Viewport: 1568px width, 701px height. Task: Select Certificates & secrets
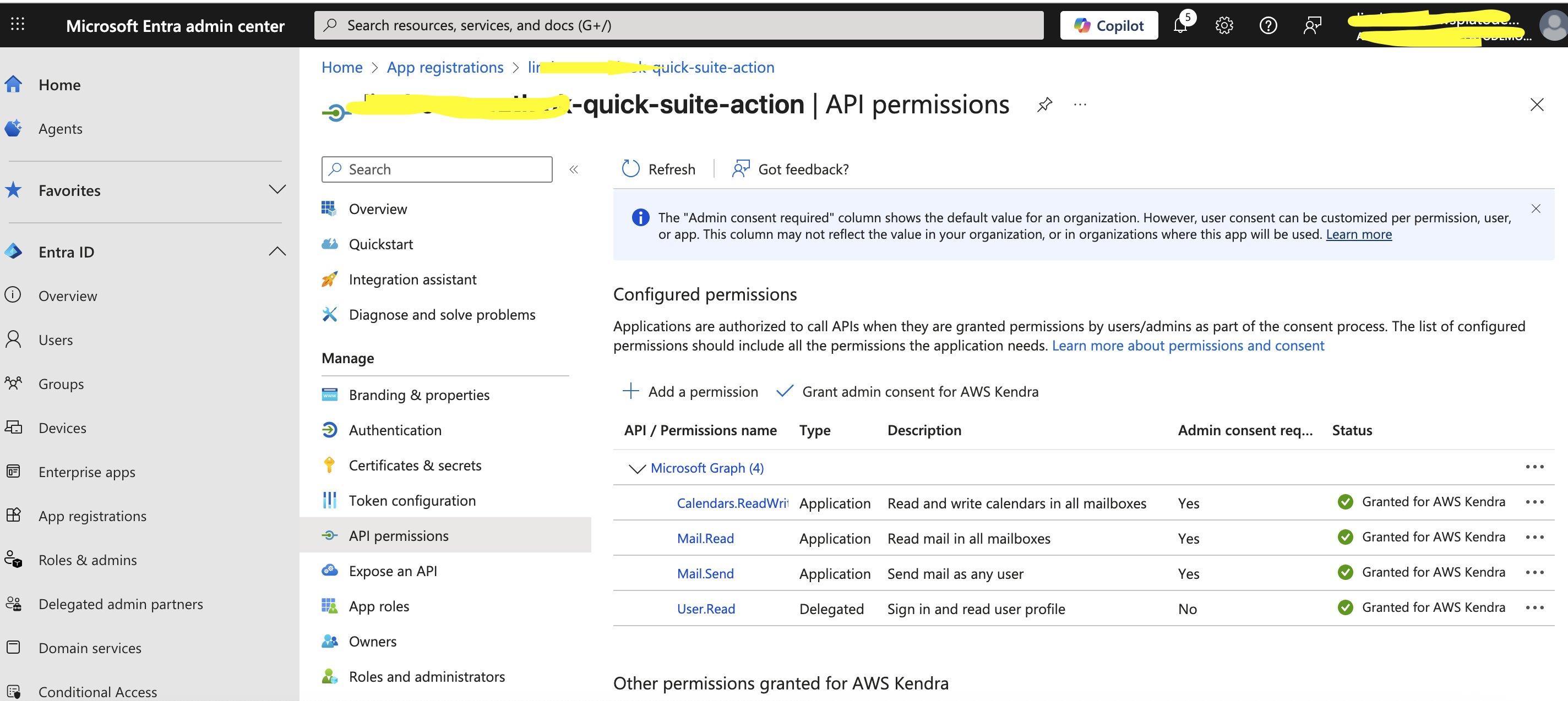tap(415, 465)
